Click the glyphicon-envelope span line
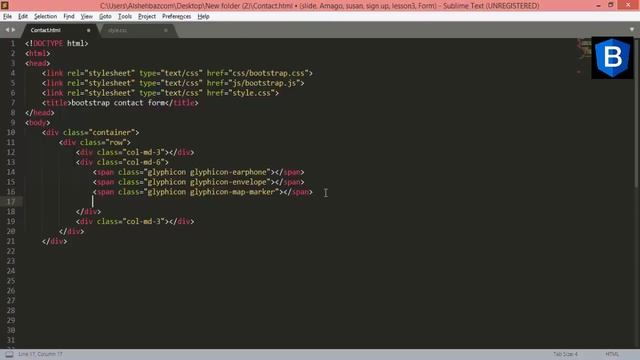This screenshot has width=640, height=360. [x=198, y=182]
